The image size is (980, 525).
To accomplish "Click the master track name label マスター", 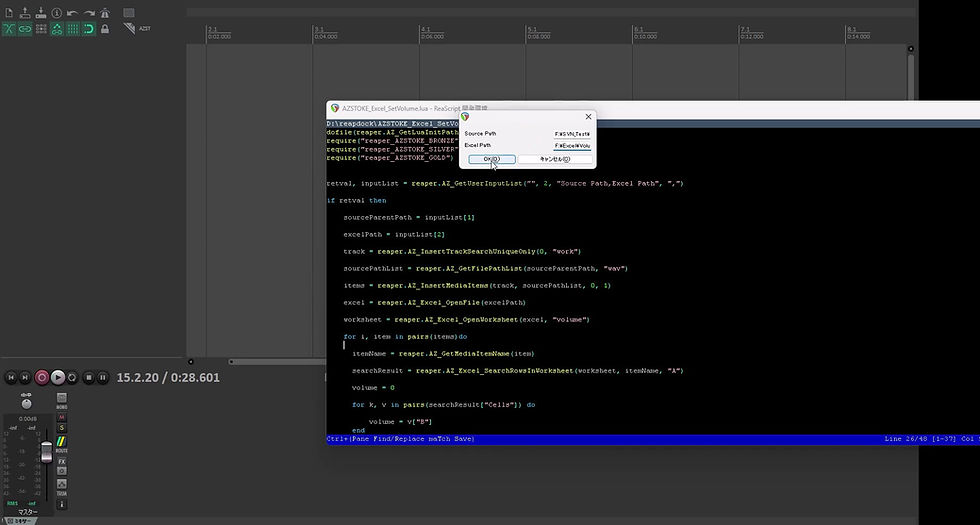I will 26,512.
